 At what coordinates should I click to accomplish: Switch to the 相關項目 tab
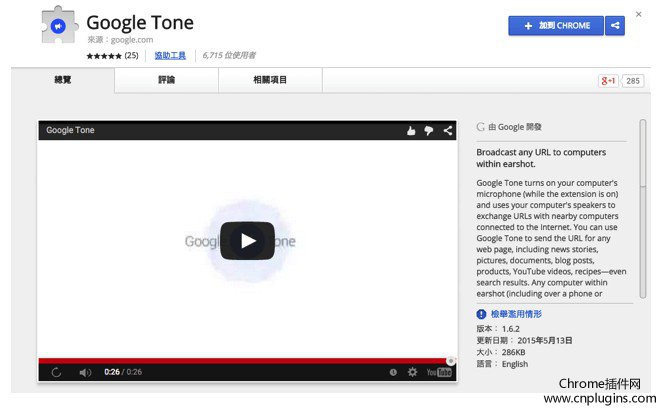pos(270,80)
